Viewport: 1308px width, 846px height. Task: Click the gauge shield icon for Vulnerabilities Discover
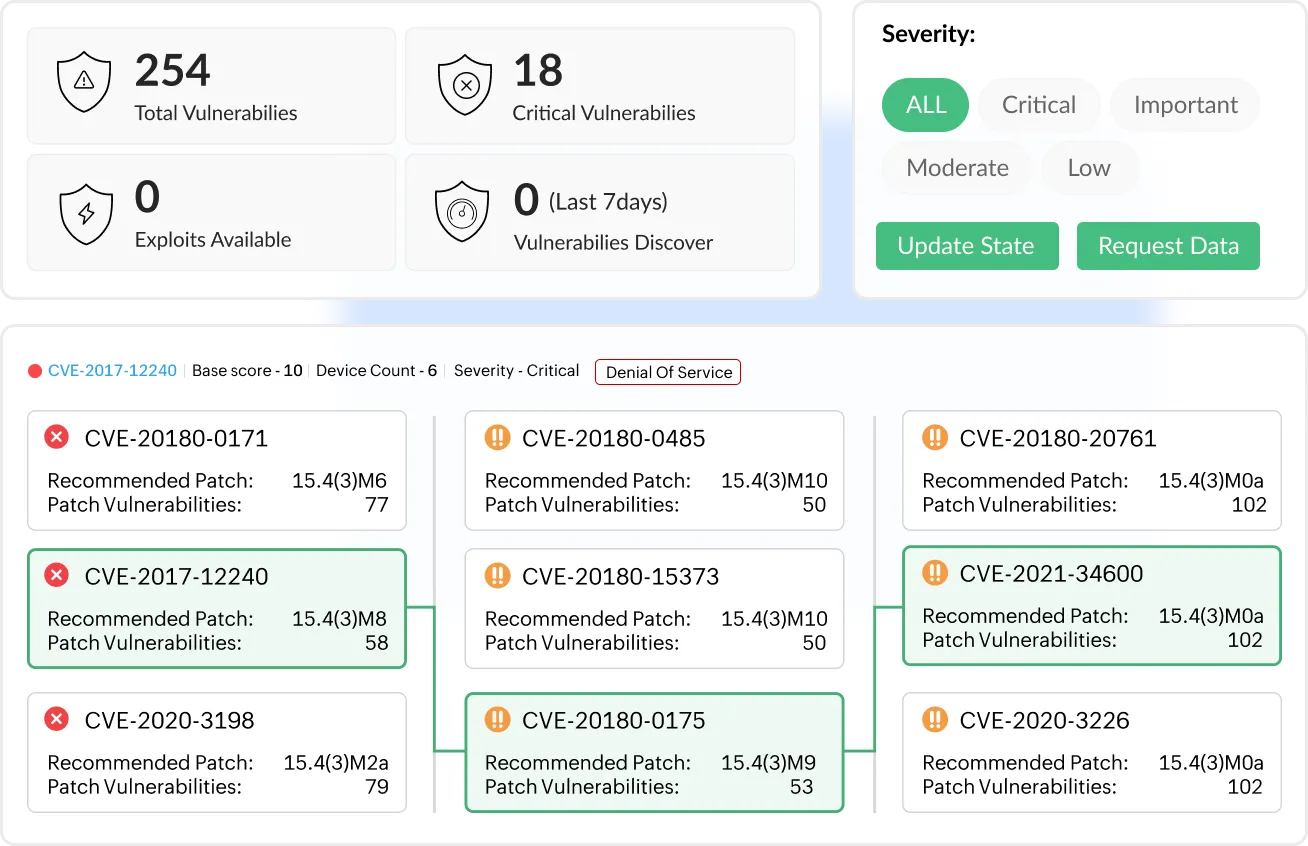pos(460,211)
